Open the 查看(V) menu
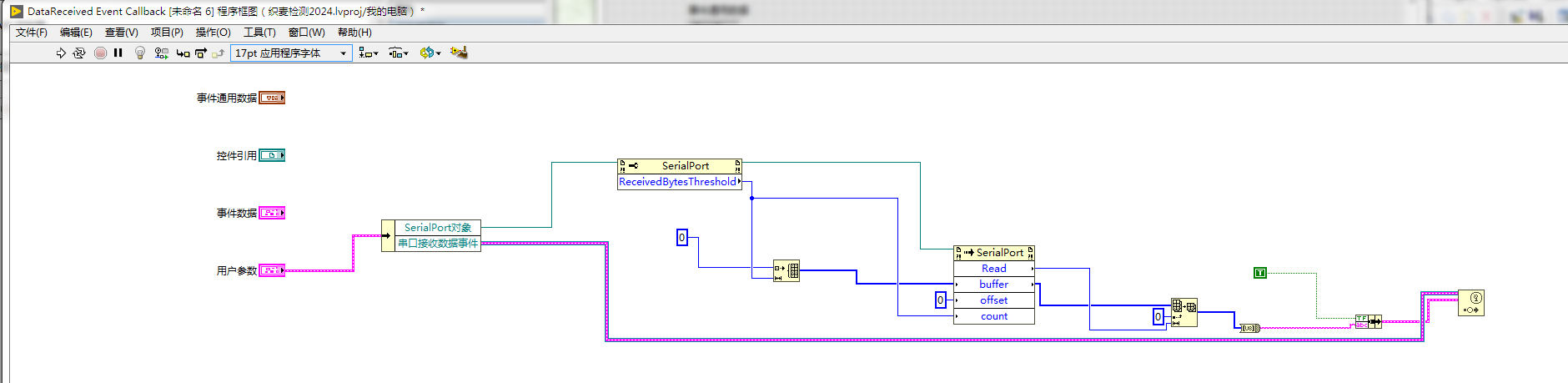1568x383 pixels. pyautogui.click(x=121, y=33)
